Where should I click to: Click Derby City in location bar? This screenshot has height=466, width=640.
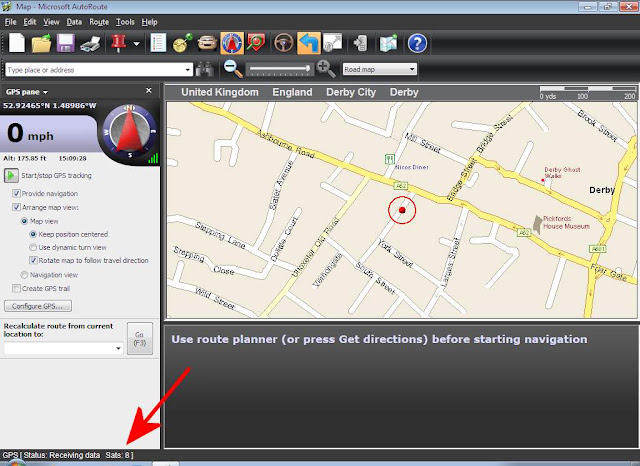[351, 92]
